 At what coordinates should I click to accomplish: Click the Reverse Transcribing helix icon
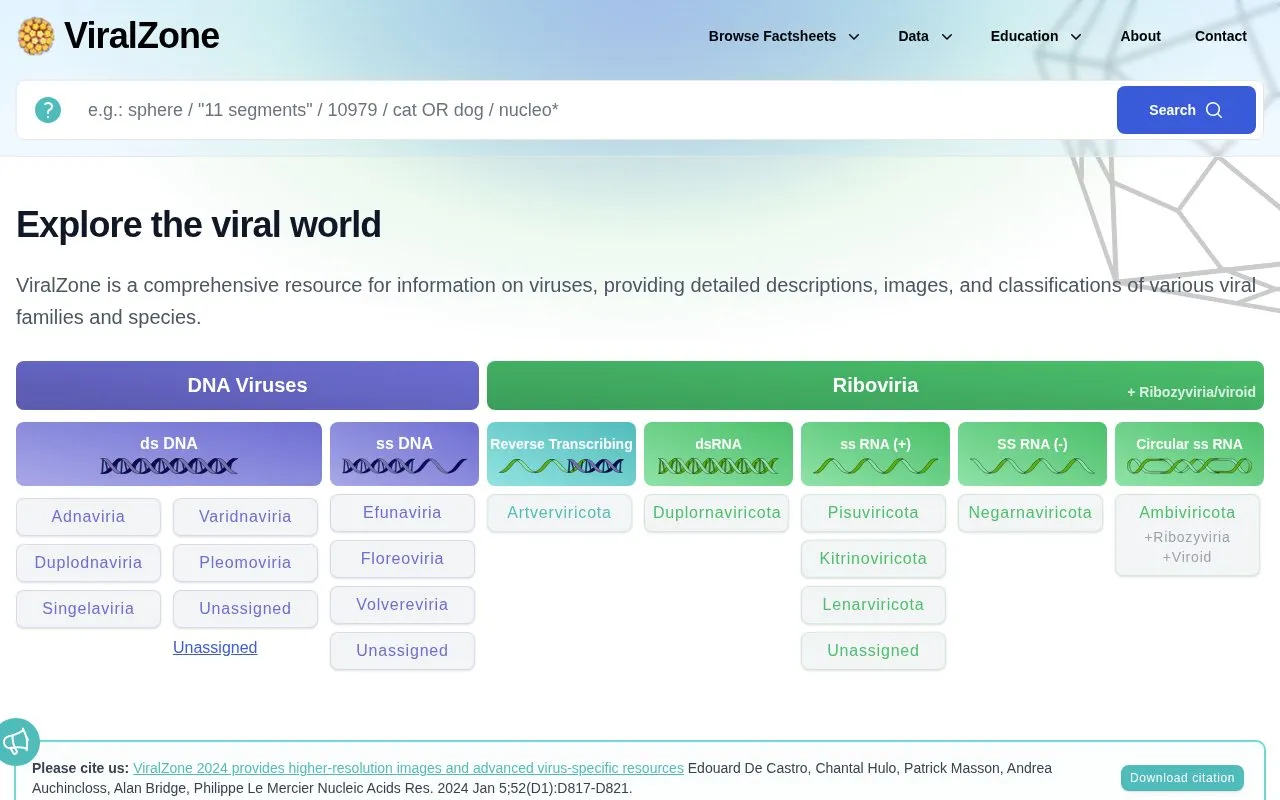[561, 466]
